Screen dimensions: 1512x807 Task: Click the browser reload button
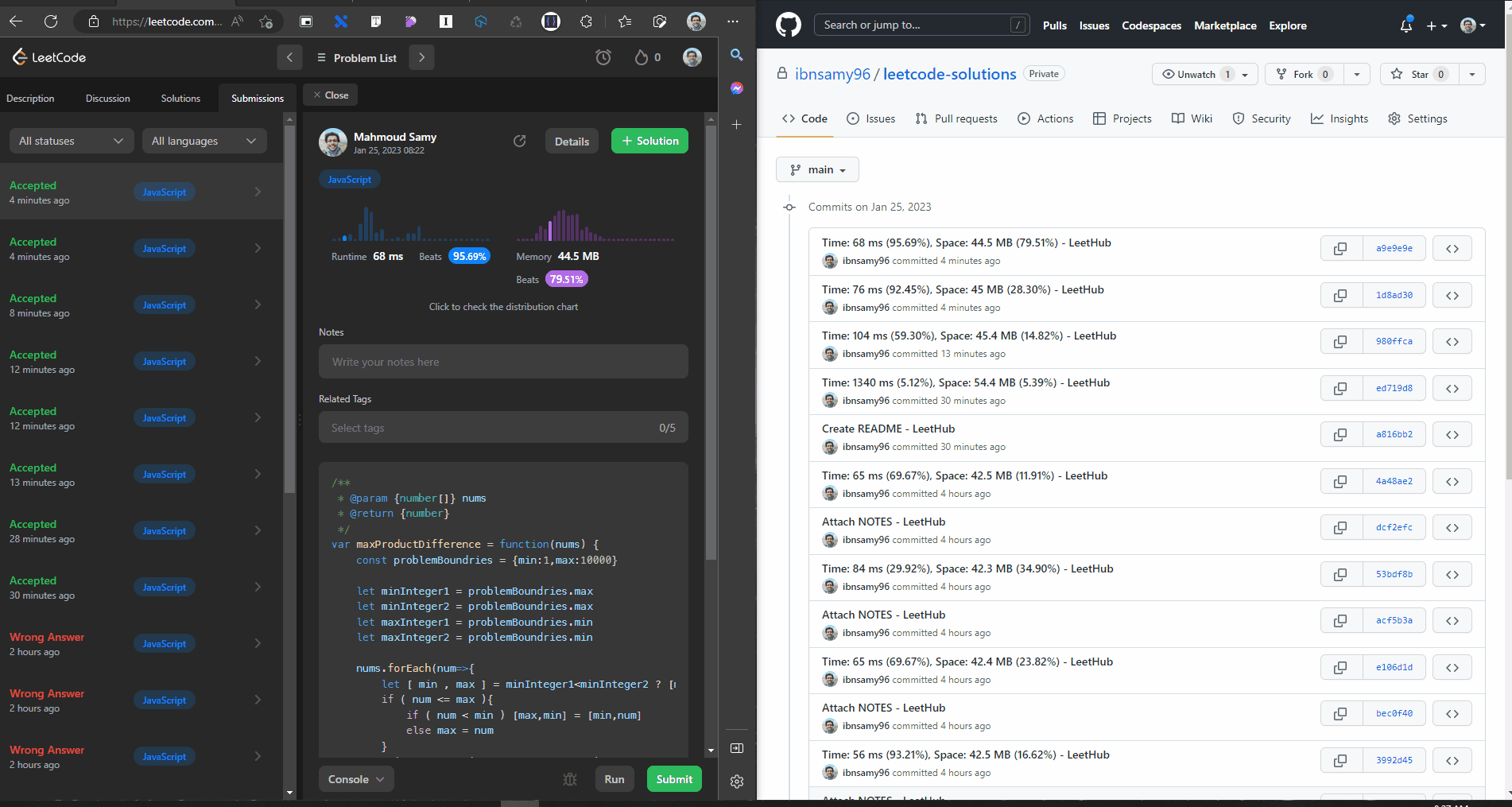[51, 21]
